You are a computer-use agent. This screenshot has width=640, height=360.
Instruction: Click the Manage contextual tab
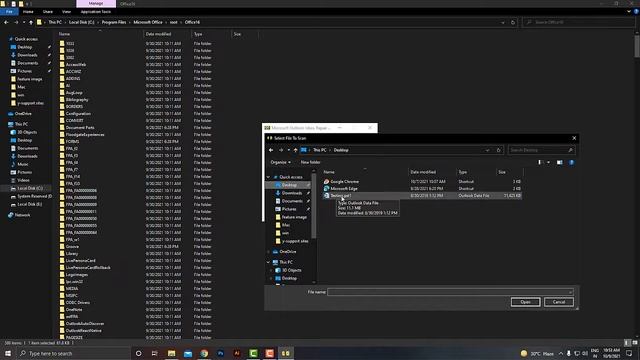[96, 4]
